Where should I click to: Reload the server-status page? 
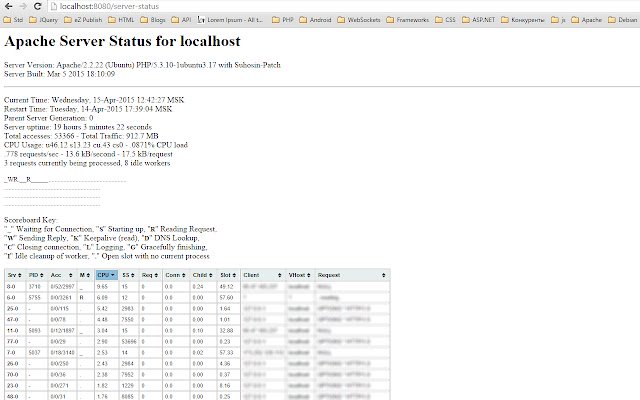(x=38, y=6)
